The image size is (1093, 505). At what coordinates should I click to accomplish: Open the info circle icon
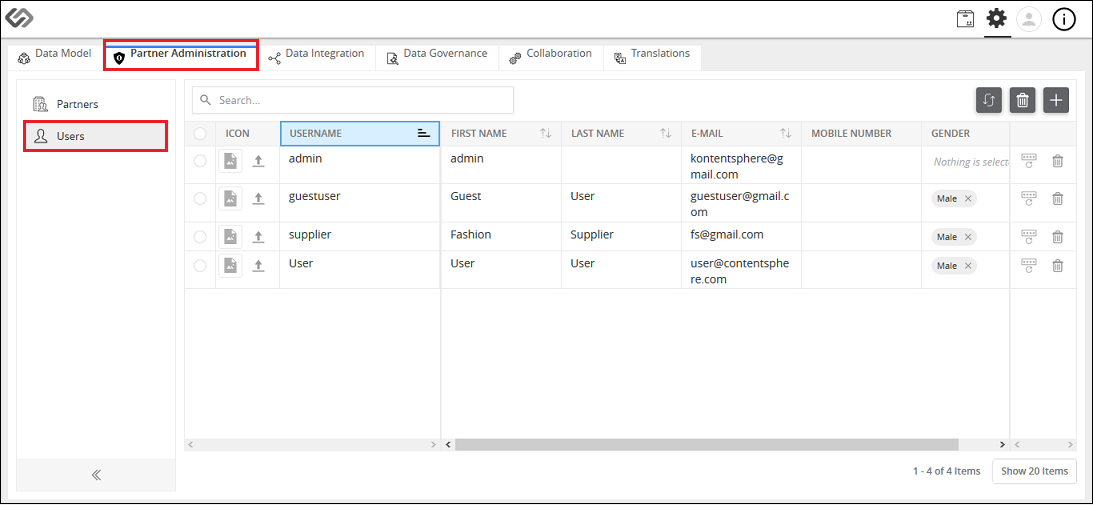click(1064, 20)
